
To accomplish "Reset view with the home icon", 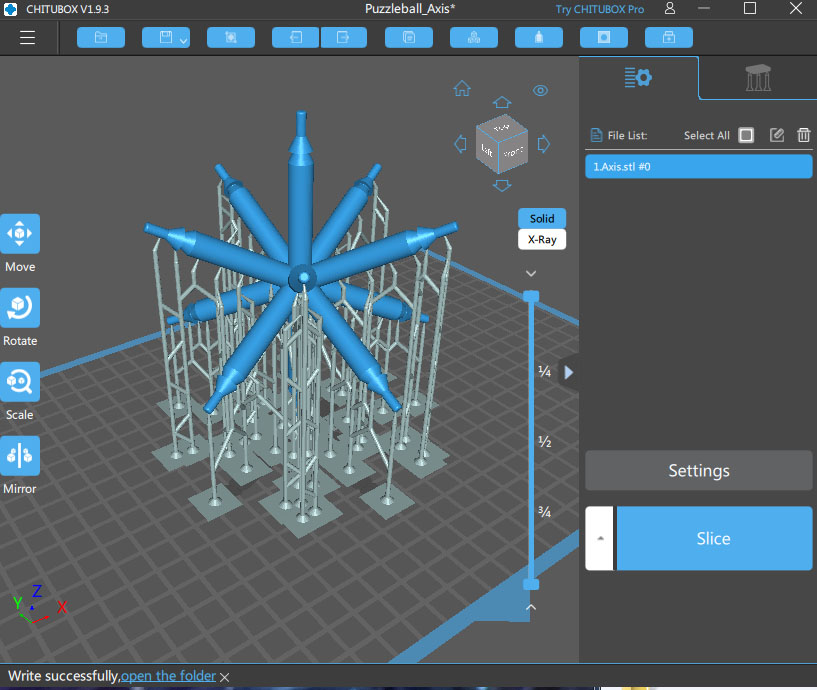I will [x=462, y=89].
